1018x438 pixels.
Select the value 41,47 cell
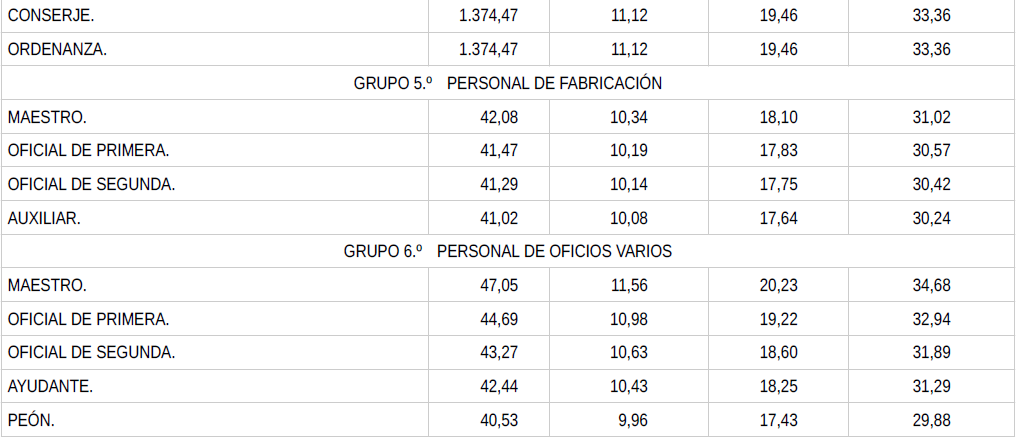click(500, 151)
